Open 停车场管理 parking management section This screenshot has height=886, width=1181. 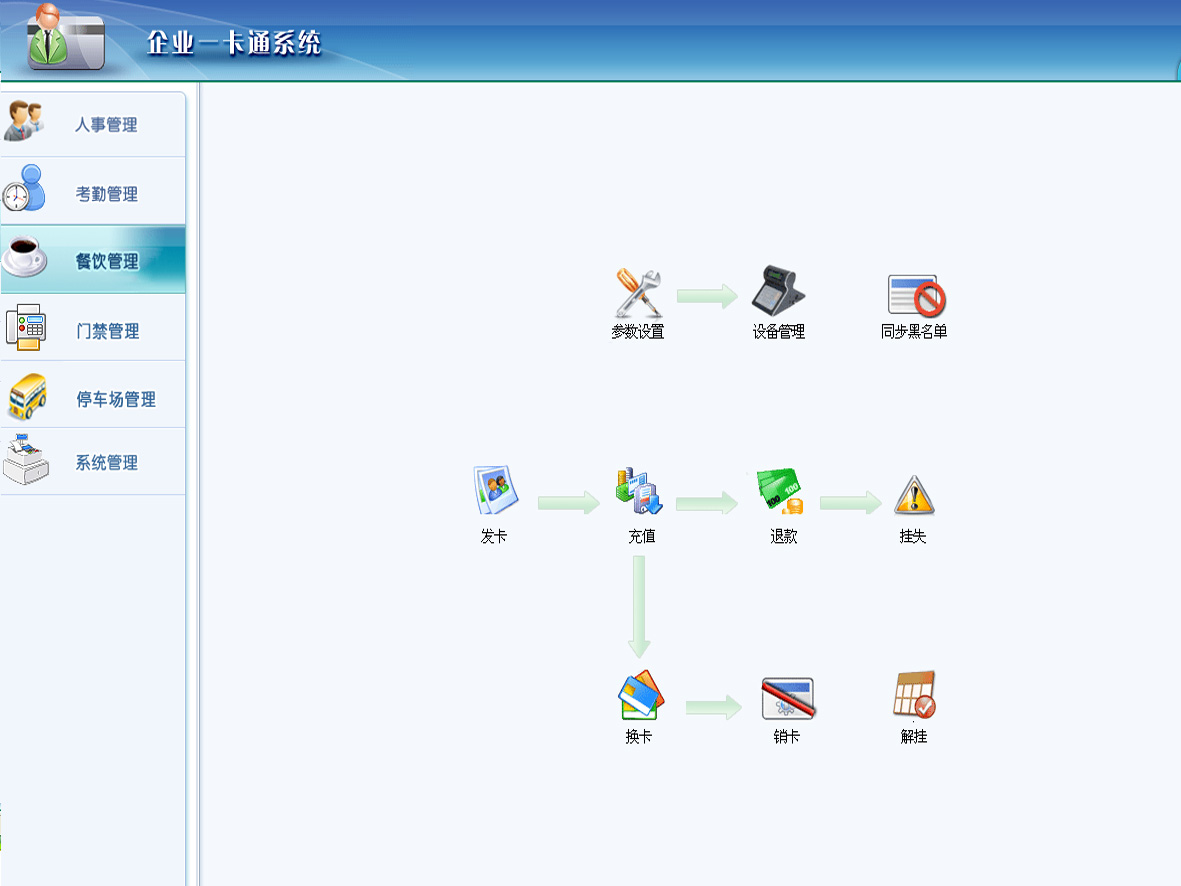[94, 399]
